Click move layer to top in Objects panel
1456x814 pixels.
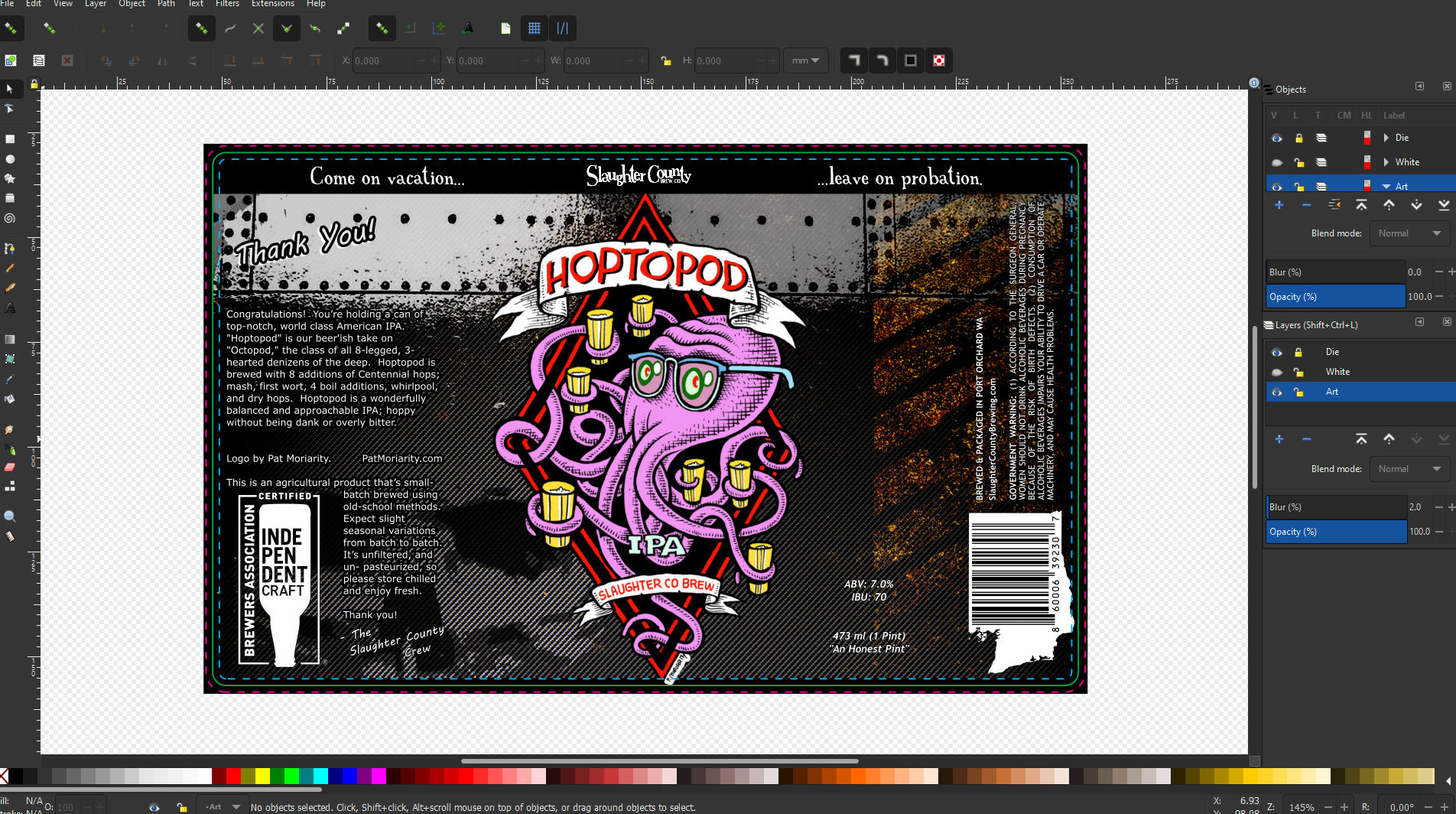pyautogui.click(x=1361, y=205)
